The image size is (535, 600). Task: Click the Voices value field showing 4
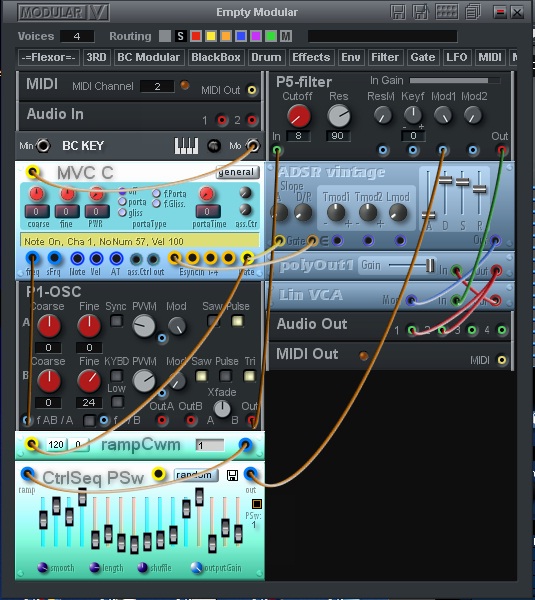(77, 36)
